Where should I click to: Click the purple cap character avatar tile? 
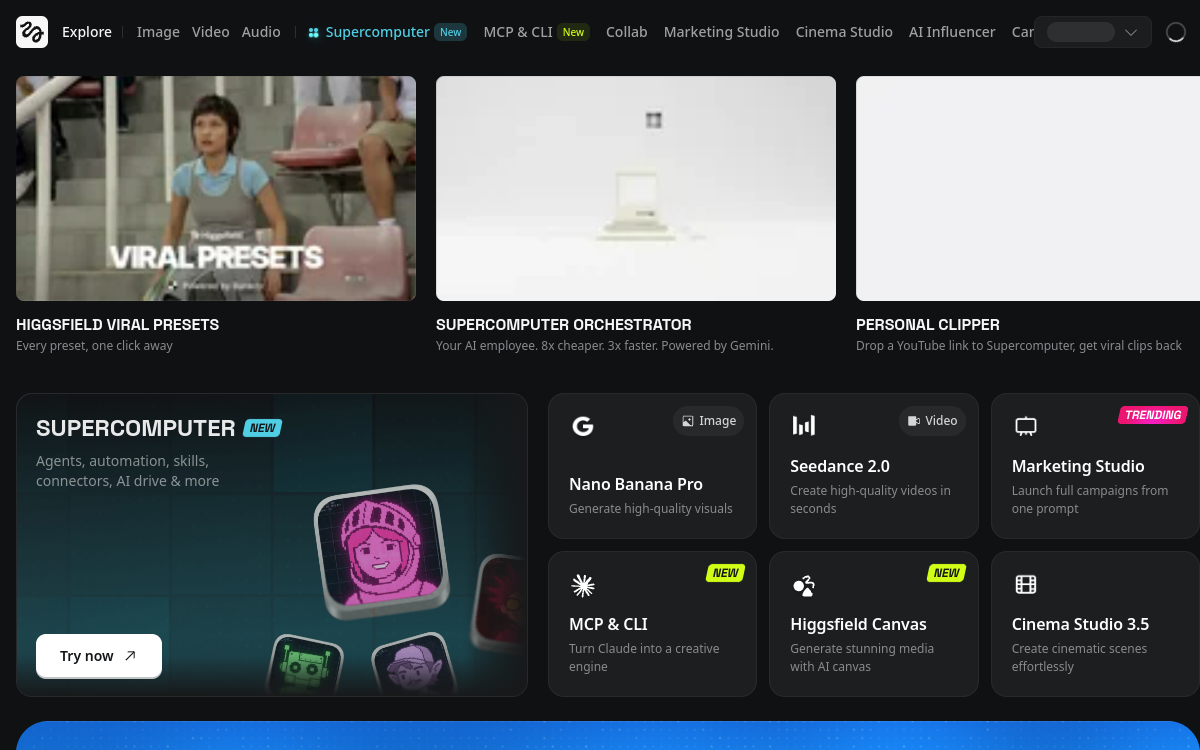[414, 664]
